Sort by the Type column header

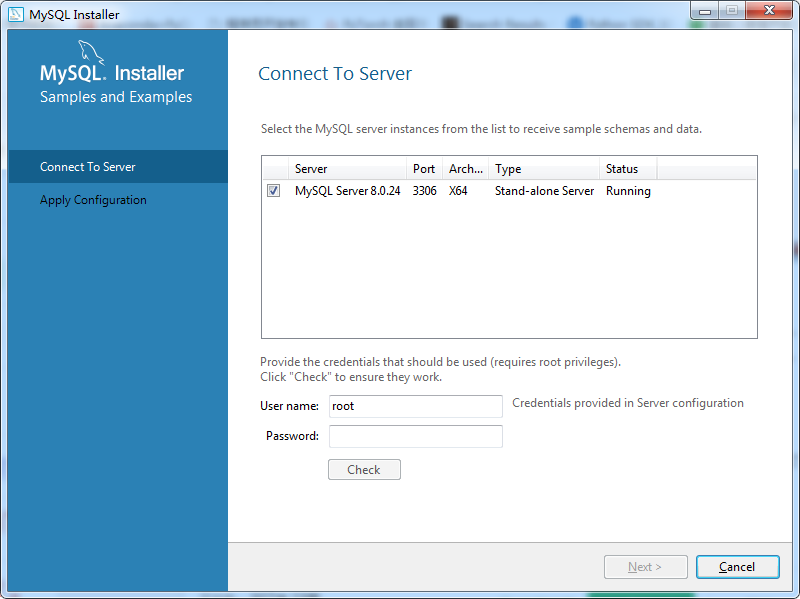point(544,169)
